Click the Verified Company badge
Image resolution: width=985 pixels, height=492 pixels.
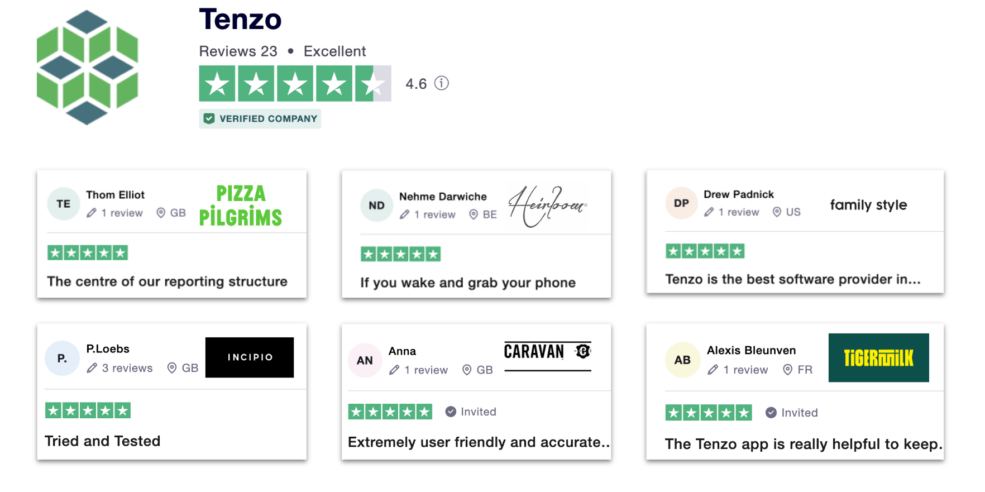point(260,118)
